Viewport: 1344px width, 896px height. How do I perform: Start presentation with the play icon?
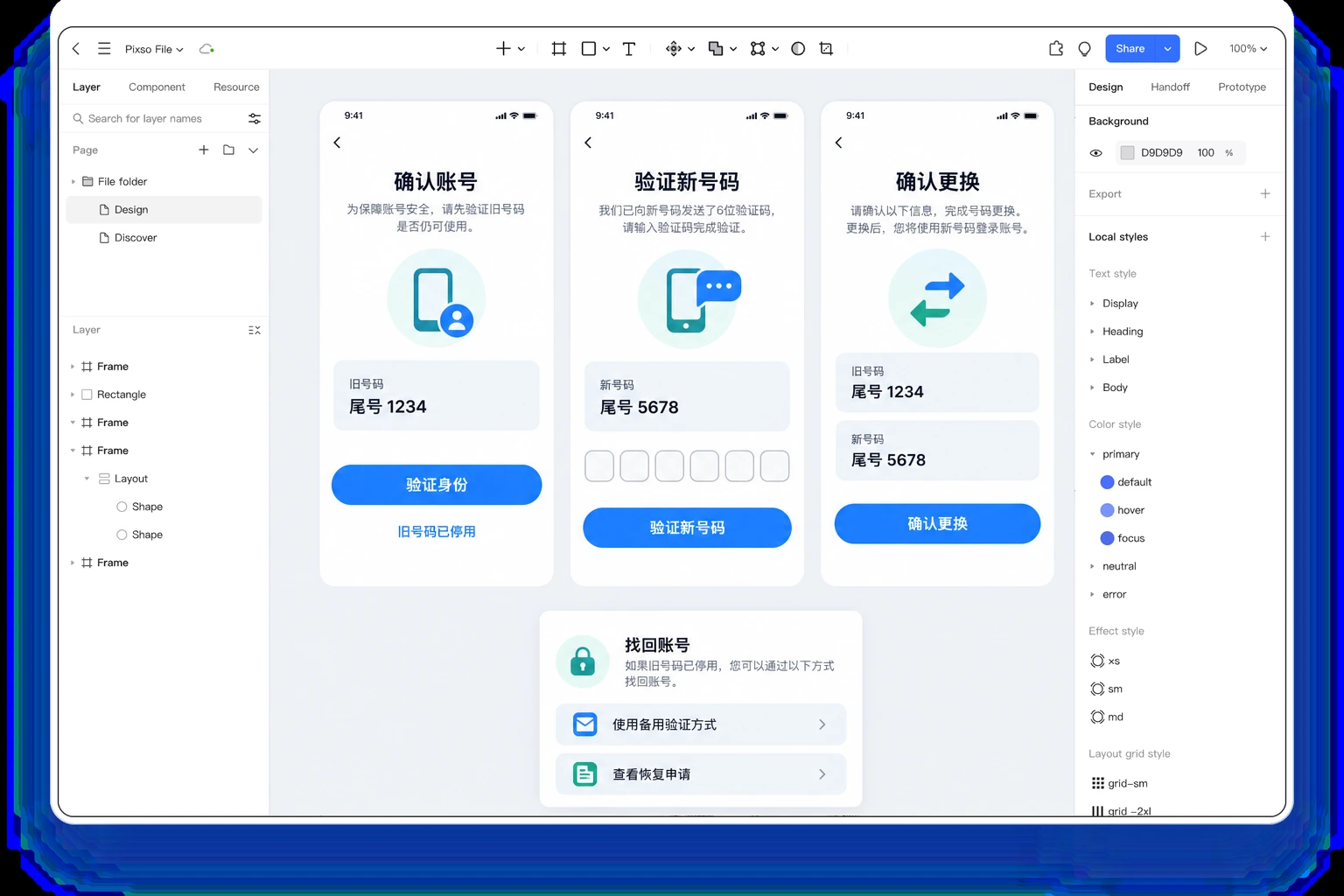[1200, 49]
